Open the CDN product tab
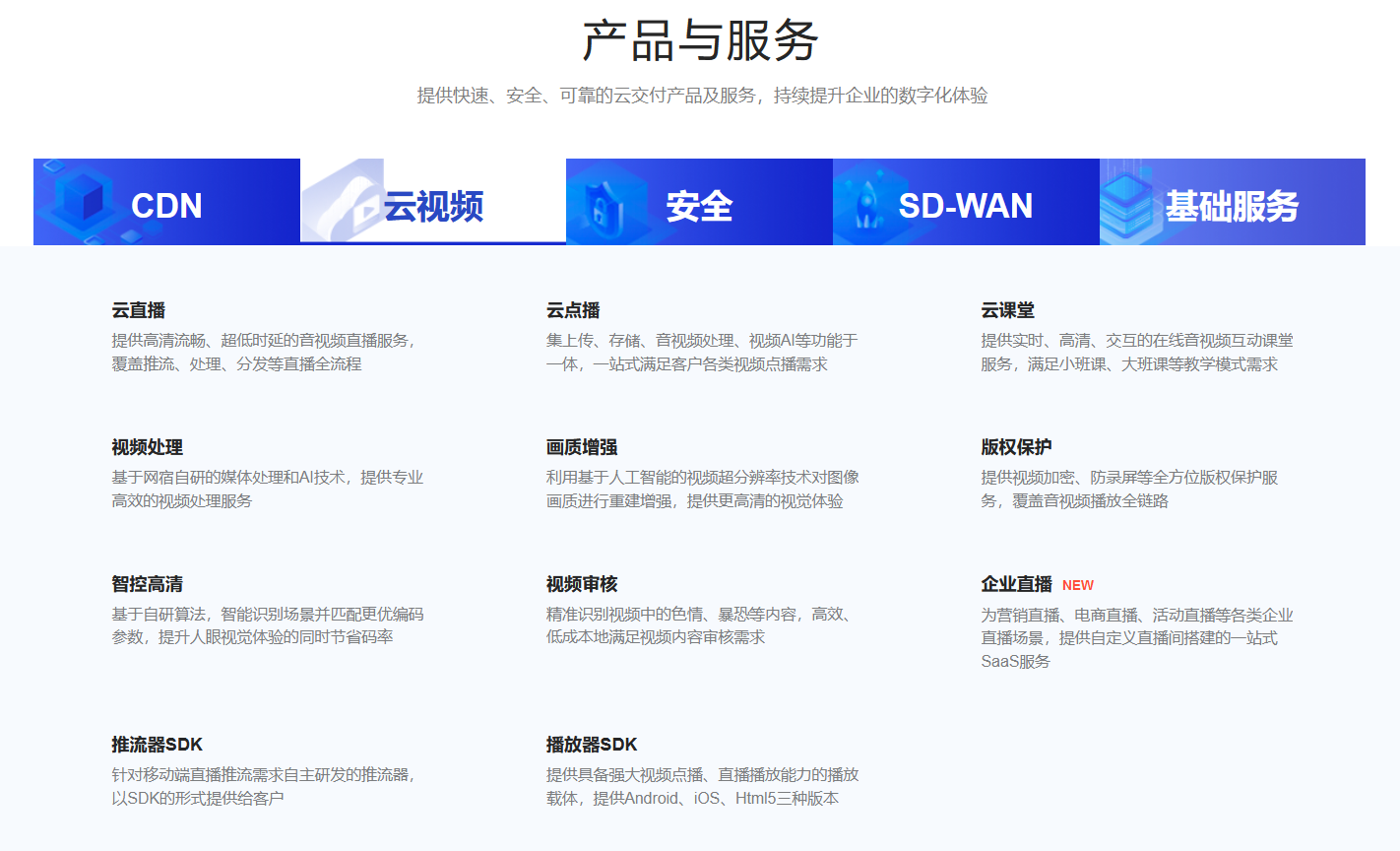The height and width of the screenshot is (851, 1400). (x=166, y=202)
